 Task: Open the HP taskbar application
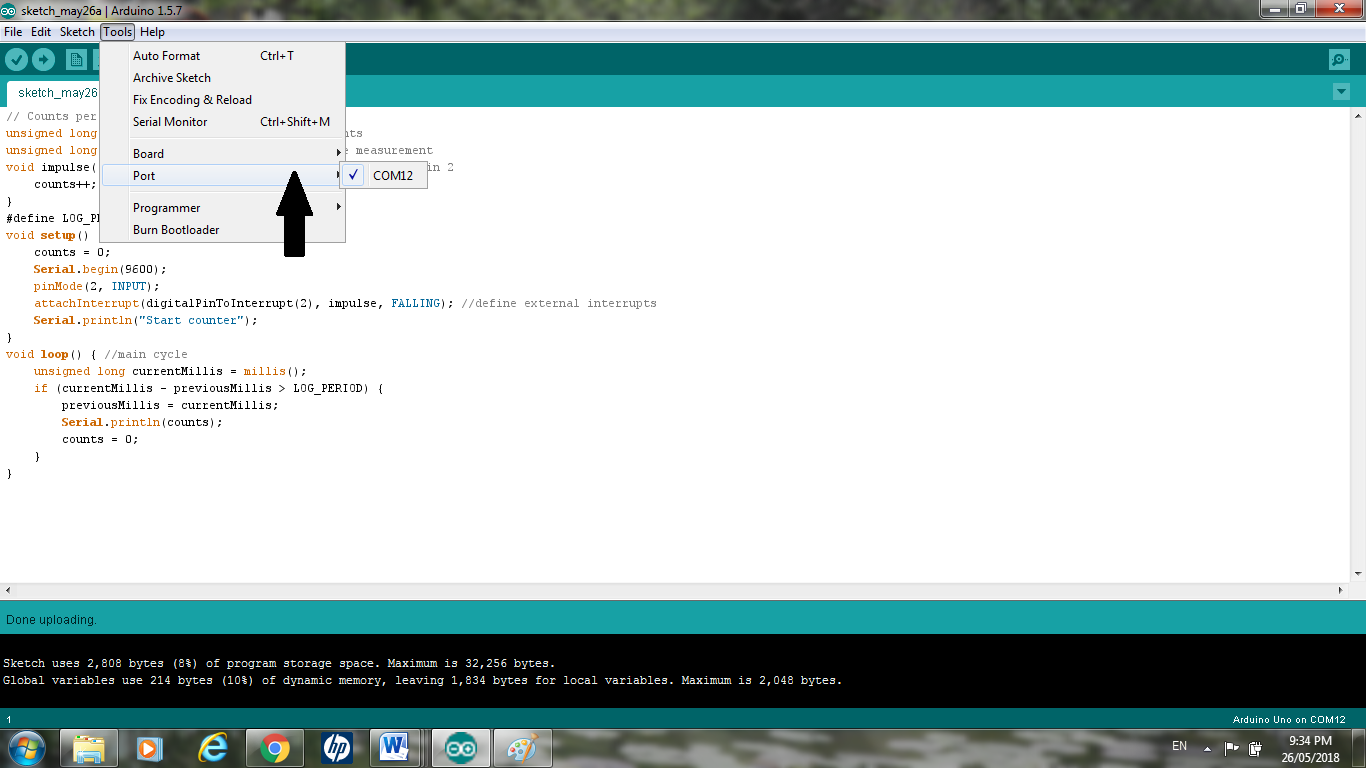pyautogui.click(x=337, y=748)
